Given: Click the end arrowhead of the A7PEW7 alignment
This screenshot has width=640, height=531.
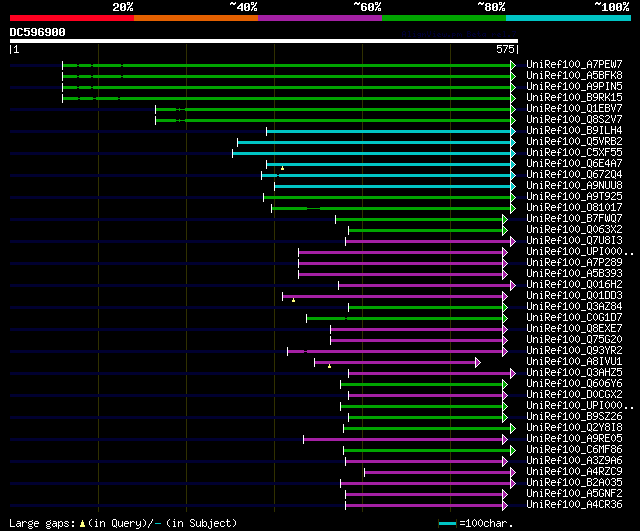Looking at the screenshot, I should pyautogui.click(x=513, y=65).
